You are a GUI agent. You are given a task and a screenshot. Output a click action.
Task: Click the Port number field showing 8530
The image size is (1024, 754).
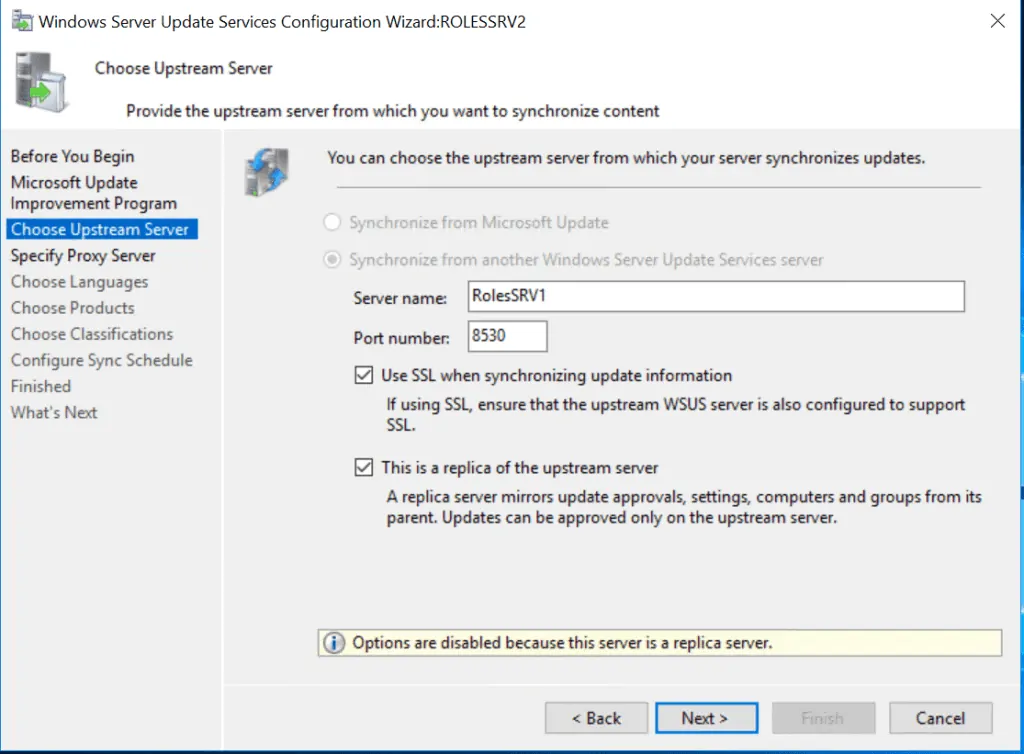507,336
